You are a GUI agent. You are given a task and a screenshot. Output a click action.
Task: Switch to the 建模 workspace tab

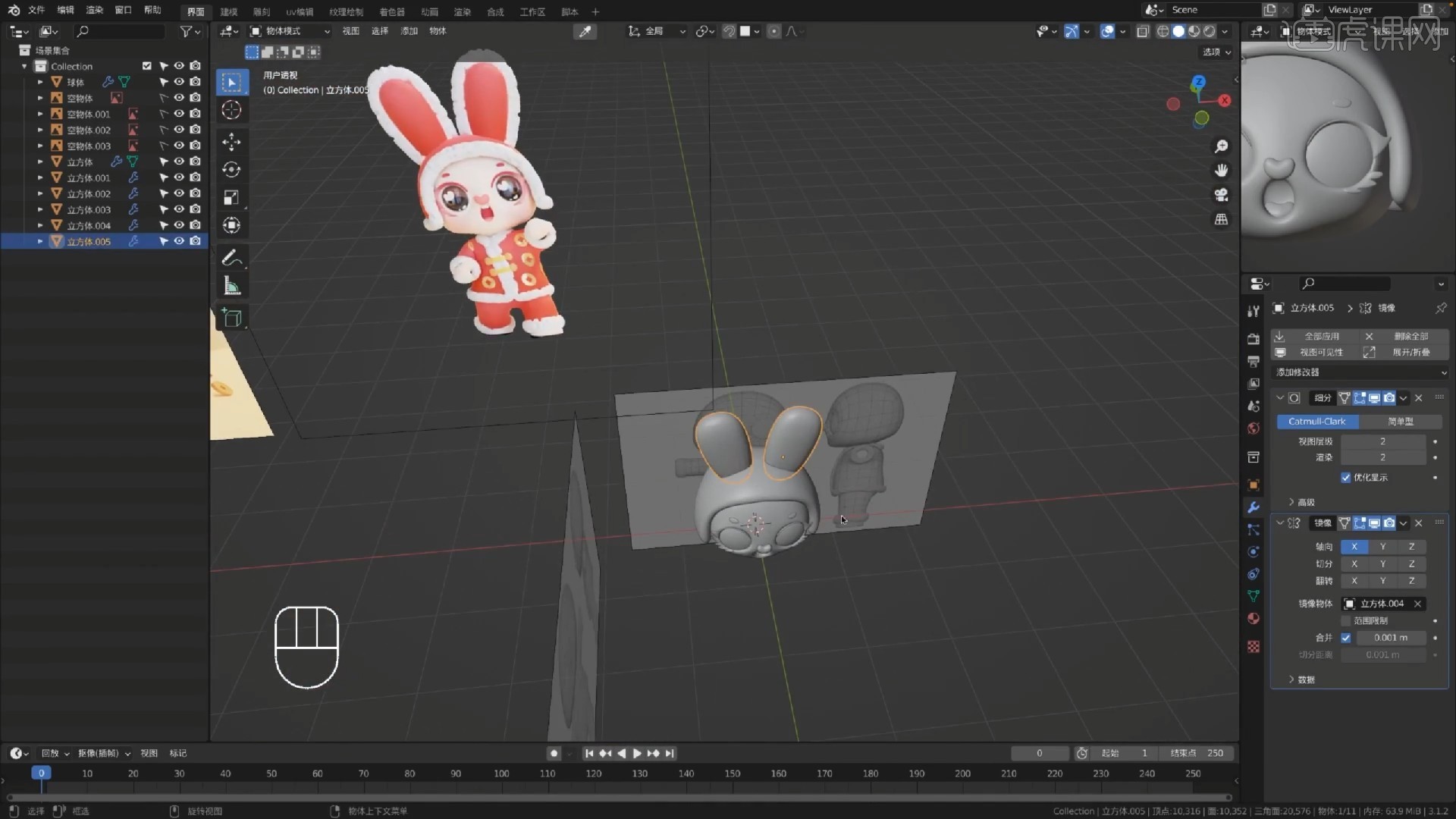228,11
